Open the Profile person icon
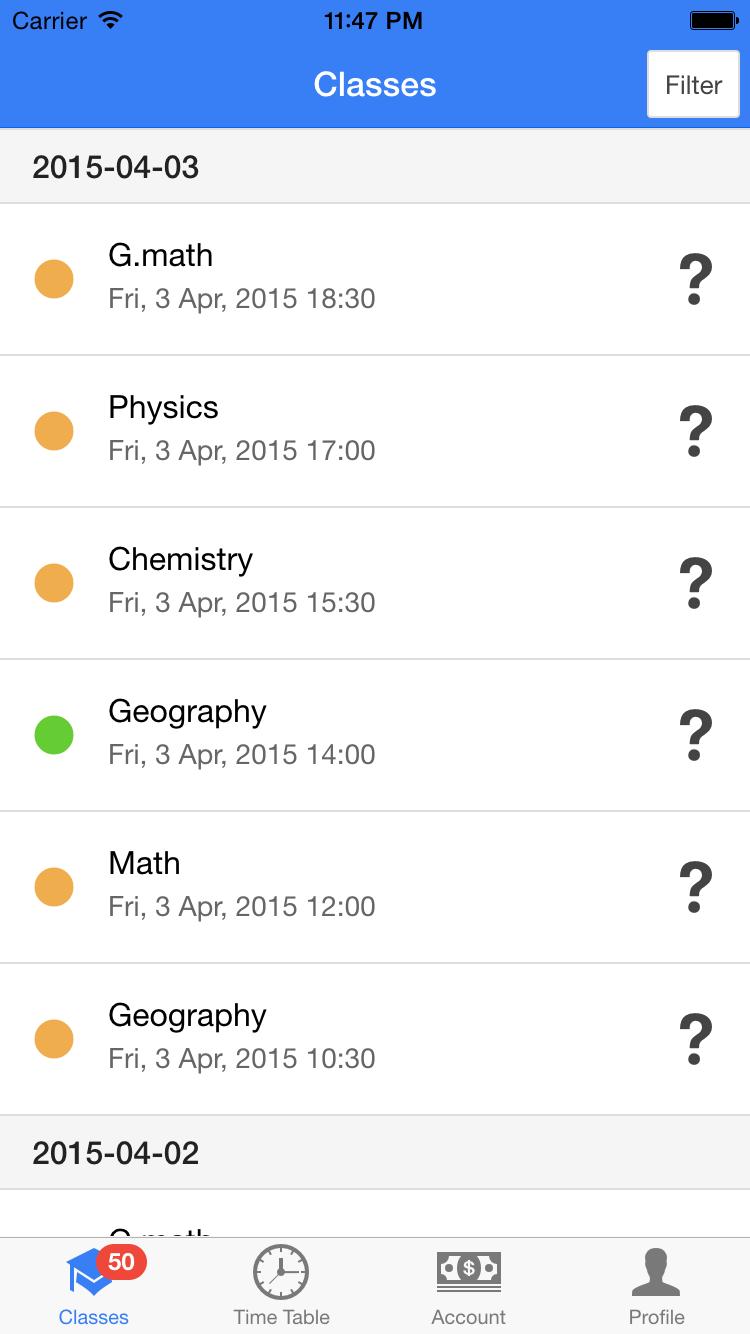 pos(656,1272)
